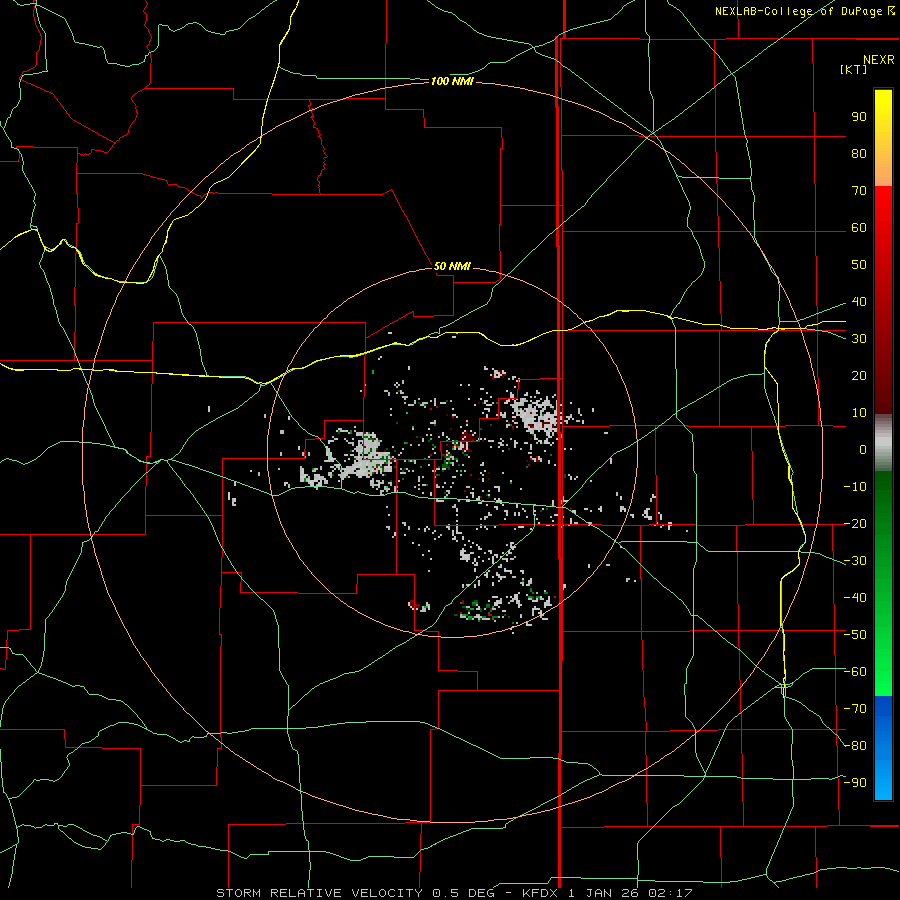Click the 70 value on the velocity scale
900x900 pixels.
point(859,191)
